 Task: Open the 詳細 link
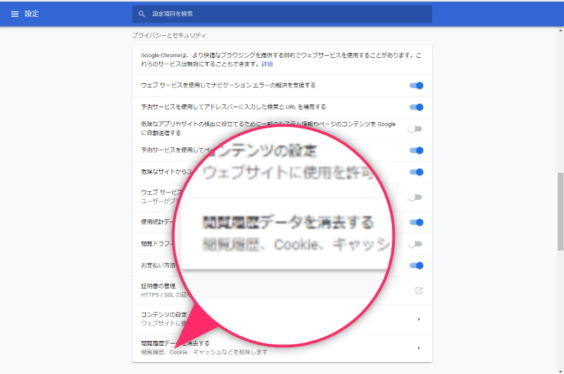(x=267, y=64)
